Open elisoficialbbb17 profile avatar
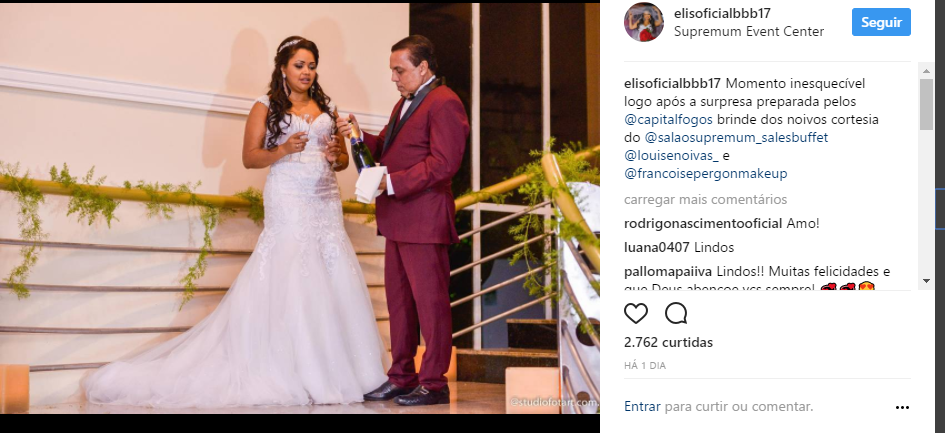The width and height of the screenshot is (945, 433). tap(644, 22)
